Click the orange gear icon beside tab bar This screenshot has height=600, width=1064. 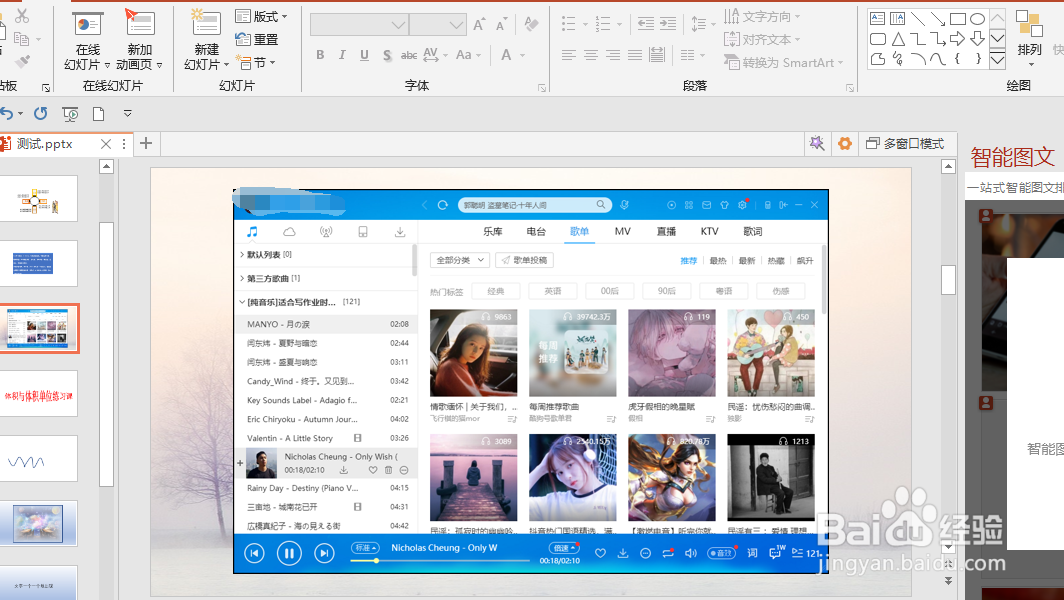[845, 143]
